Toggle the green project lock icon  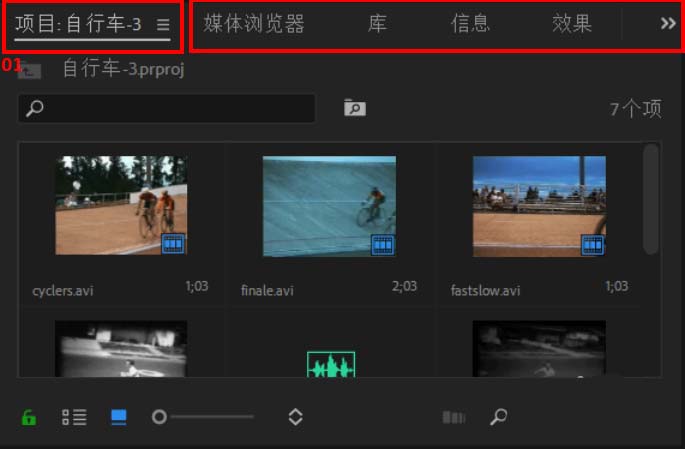click(29, 418)
